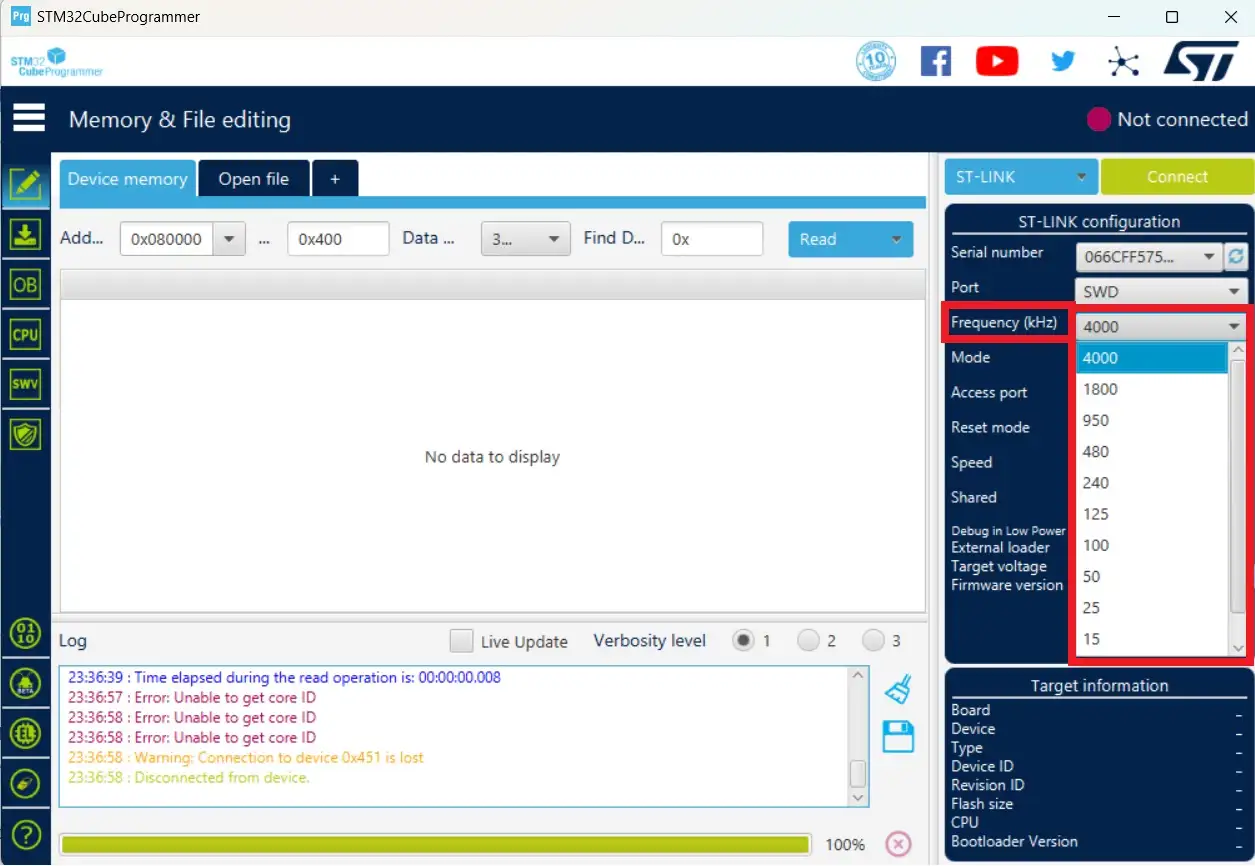Viewport: 1255px width, 866px height.
Task: Refresh the ST-LINK serial number list
Action: (1237, 256)
